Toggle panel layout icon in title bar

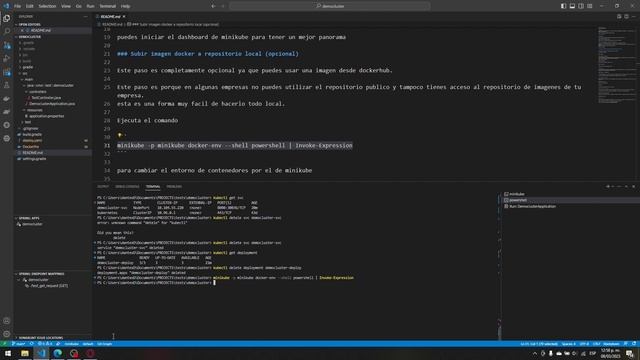tap(572, 6)
